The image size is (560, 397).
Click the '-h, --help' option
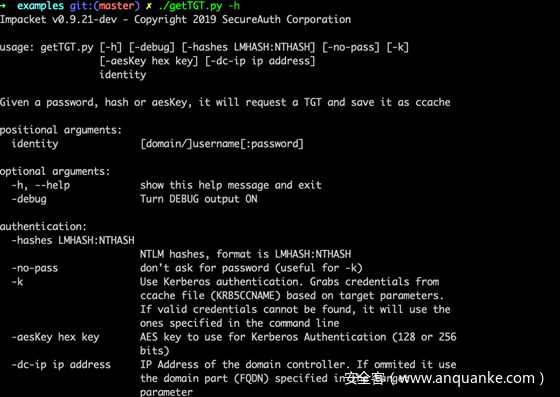click(41, 185)
